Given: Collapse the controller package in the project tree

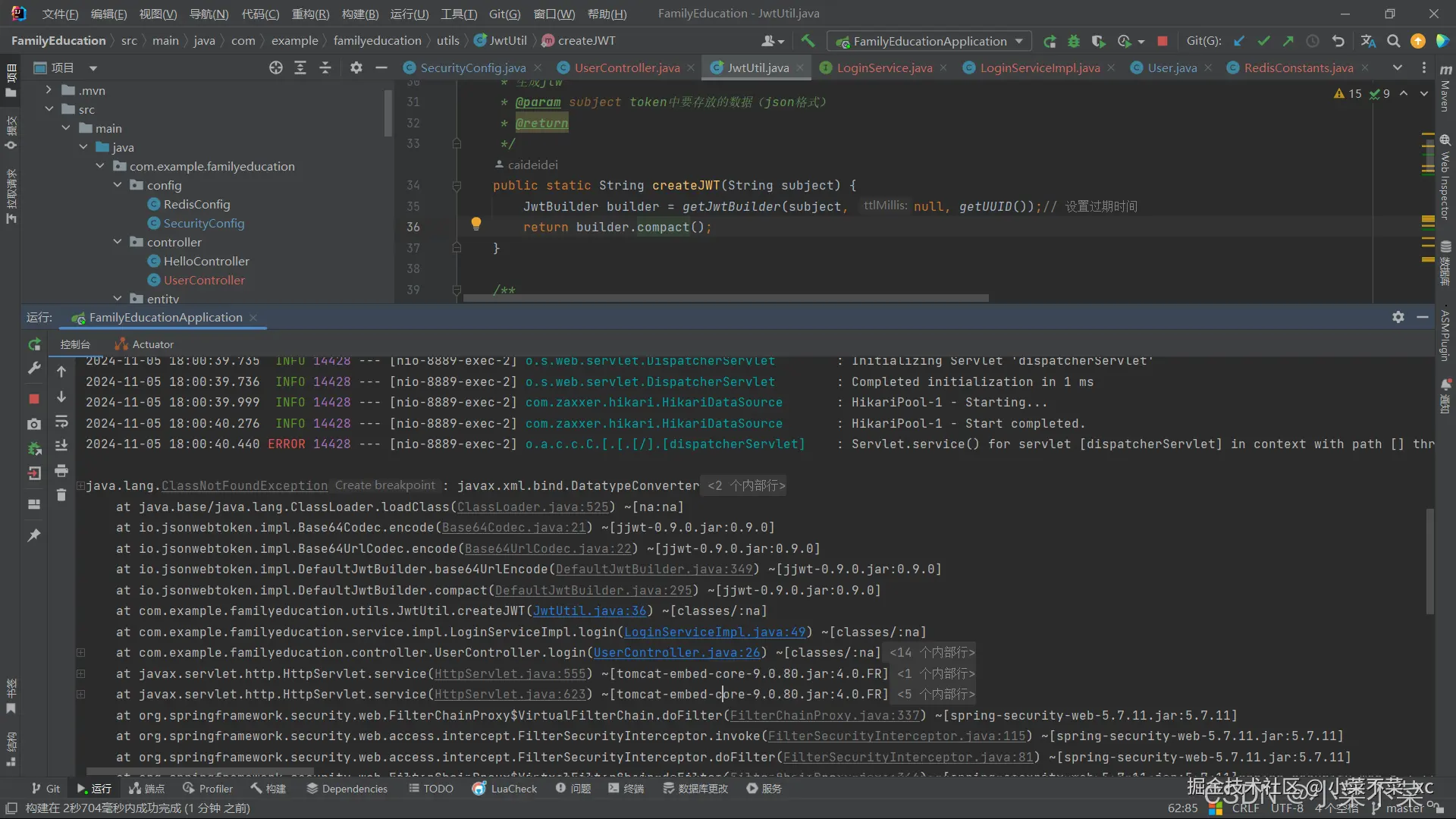Looking at the screenshot, I should 118,242.
